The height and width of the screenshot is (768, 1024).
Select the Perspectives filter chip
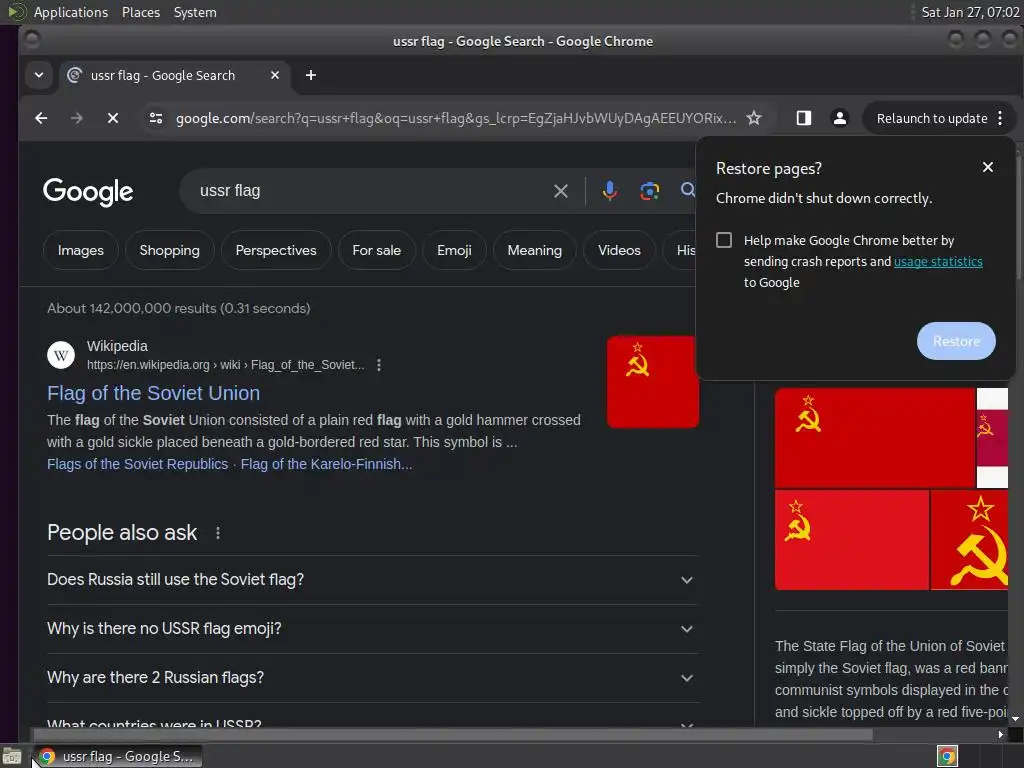tap(276, 250)
